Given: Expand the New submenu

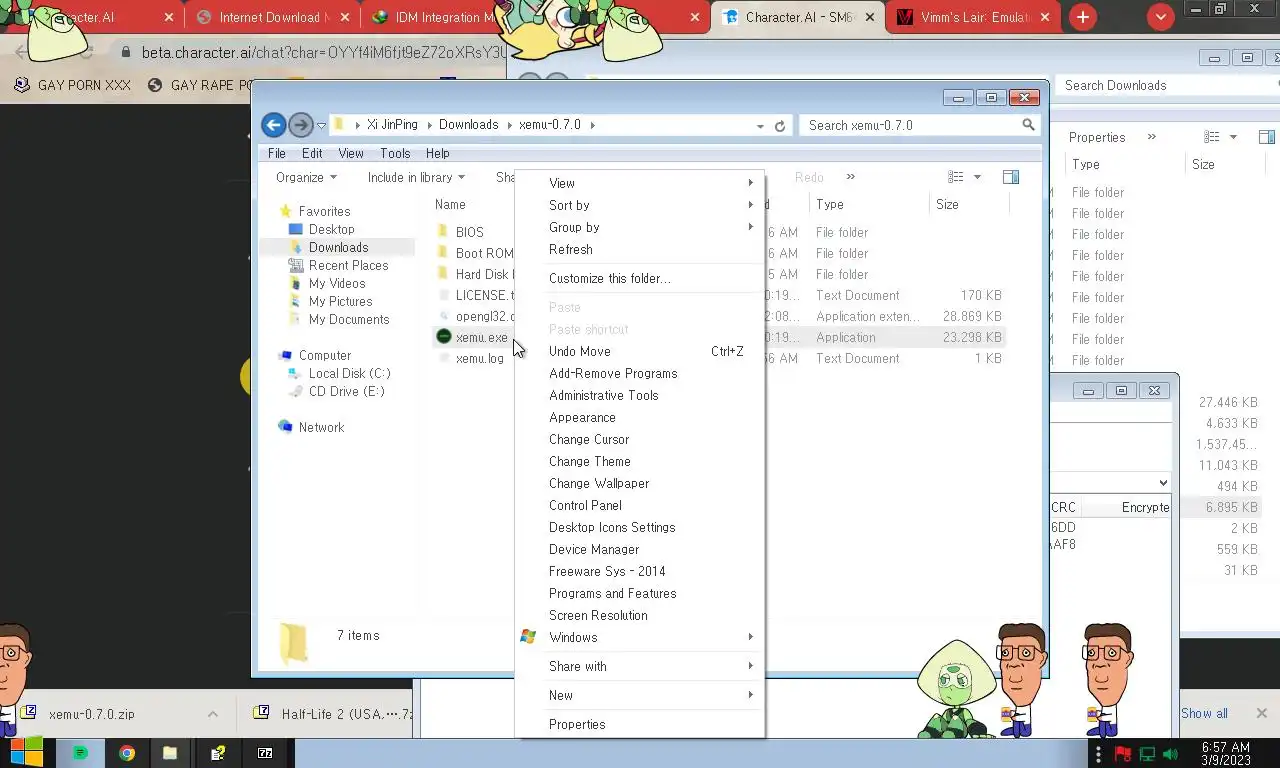Looking at the screenshot, I should coord(640,695).
